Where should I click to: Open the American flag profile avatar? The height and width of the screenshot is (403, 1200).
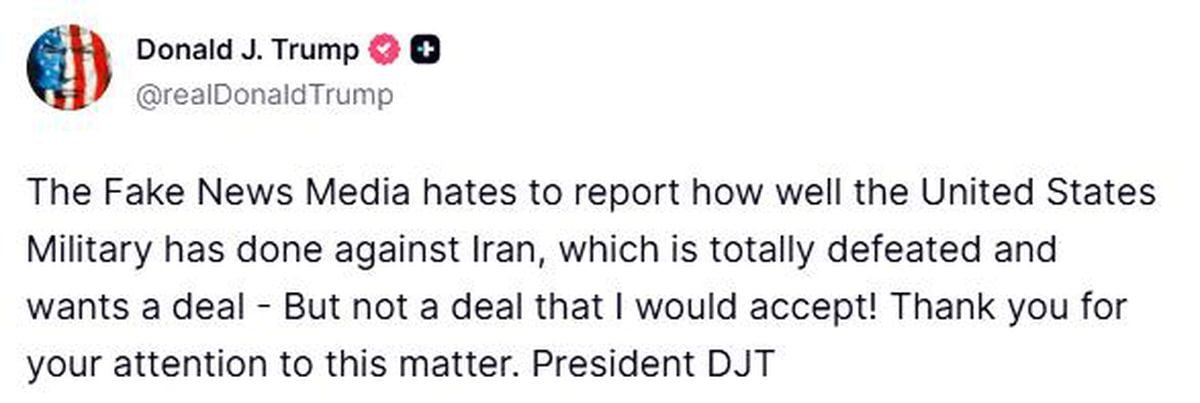coord(69,69)
